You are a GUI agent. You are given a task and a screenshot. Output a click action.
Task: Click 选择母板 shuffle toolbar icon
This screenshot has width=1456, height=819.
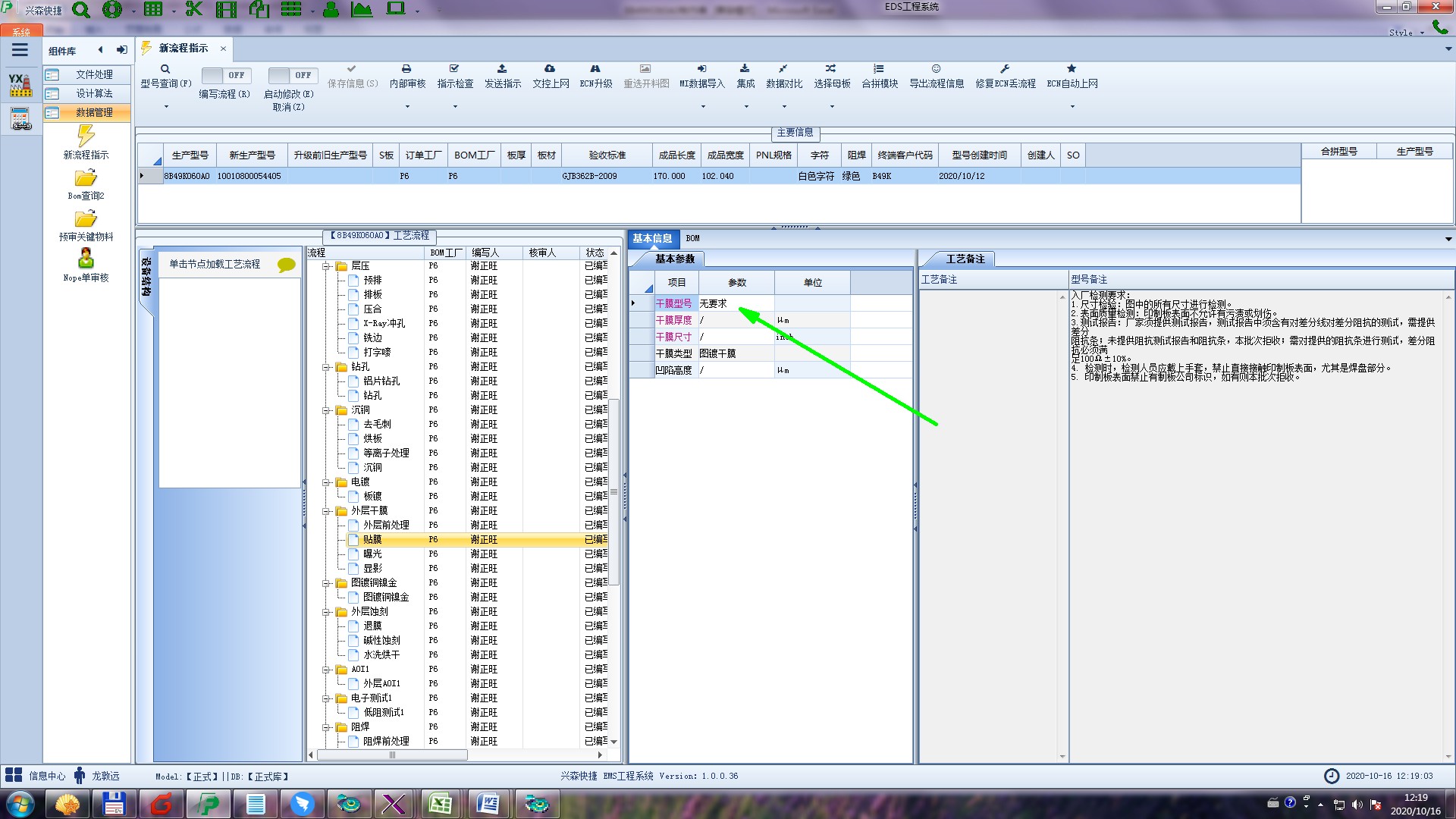click(x=831, y=69)
